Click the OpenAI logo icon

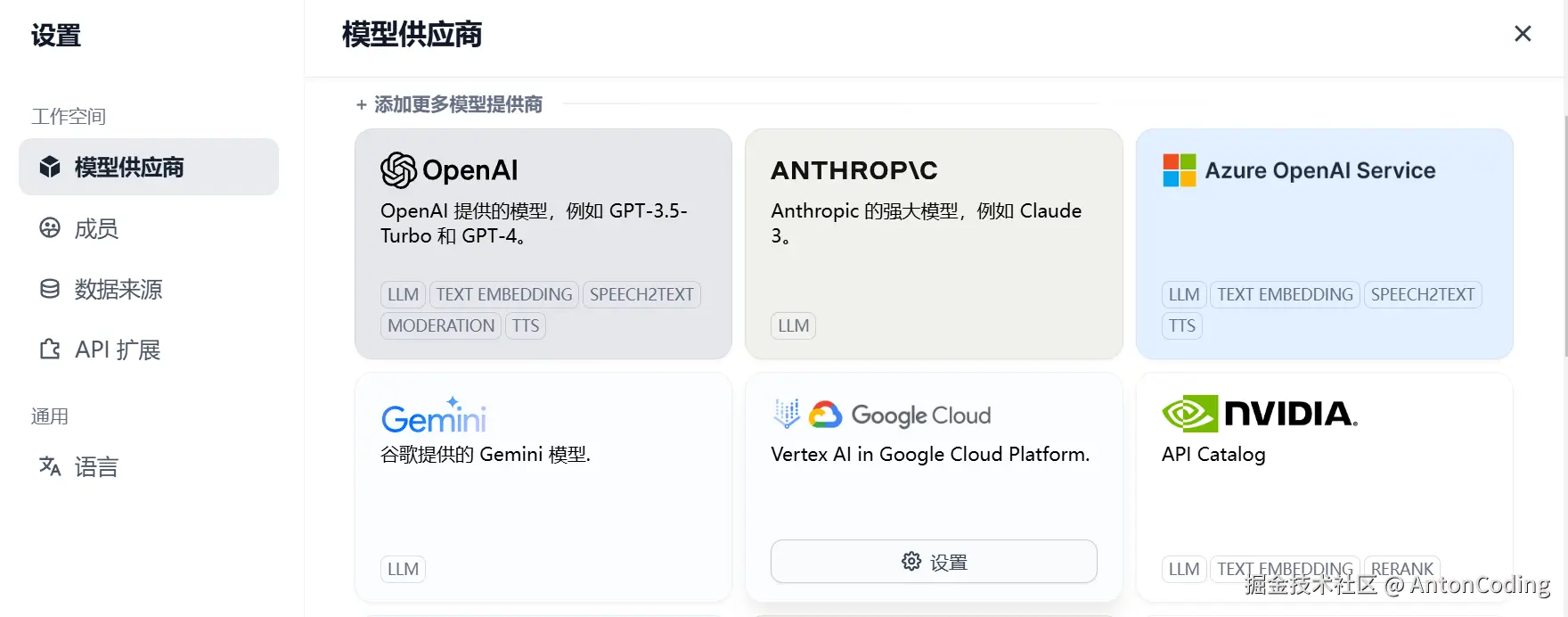pyautogui.click(x=398, y=170)
